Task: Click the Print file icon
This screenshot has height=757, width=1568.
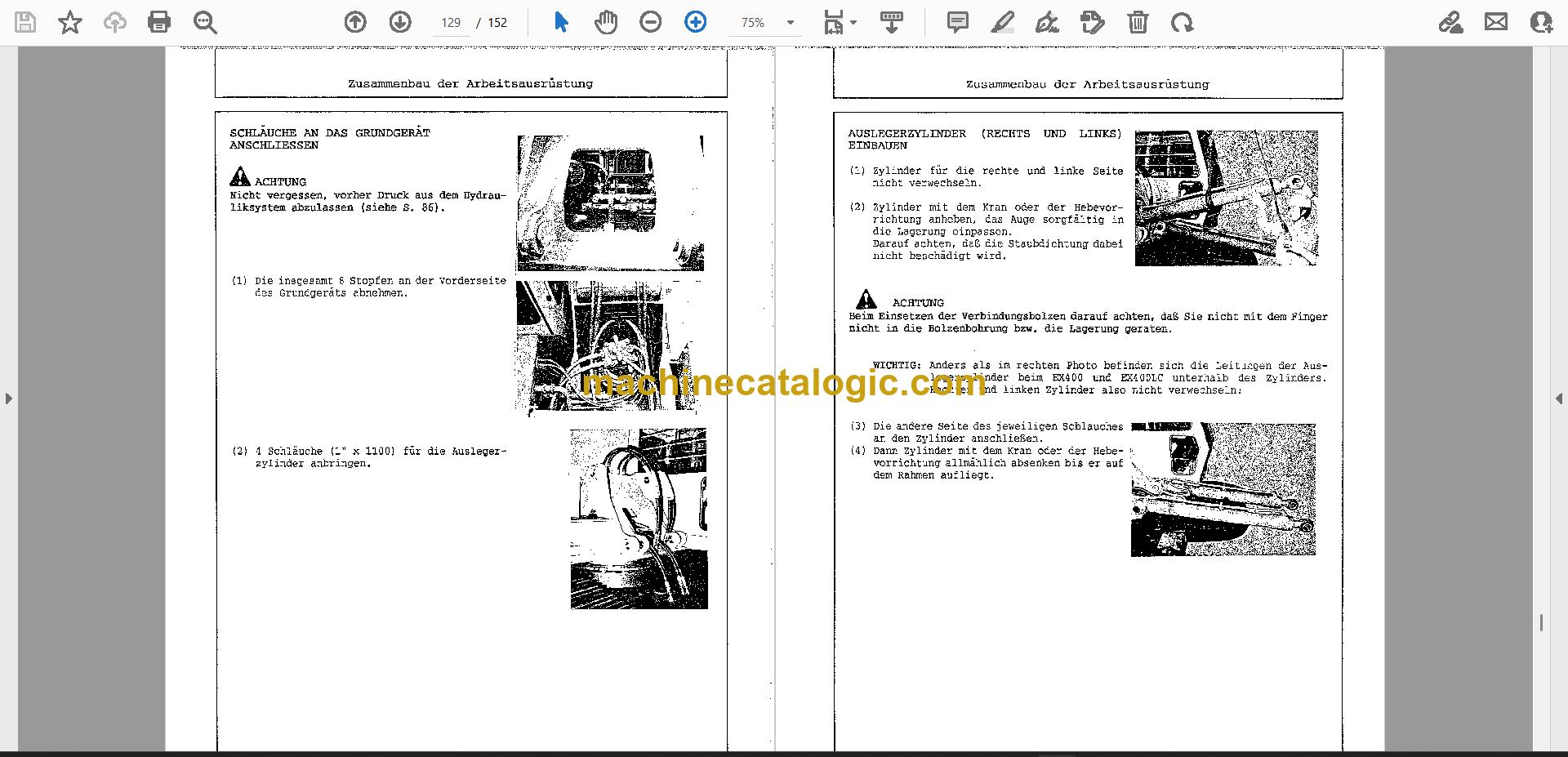Action: pos(159,22)
